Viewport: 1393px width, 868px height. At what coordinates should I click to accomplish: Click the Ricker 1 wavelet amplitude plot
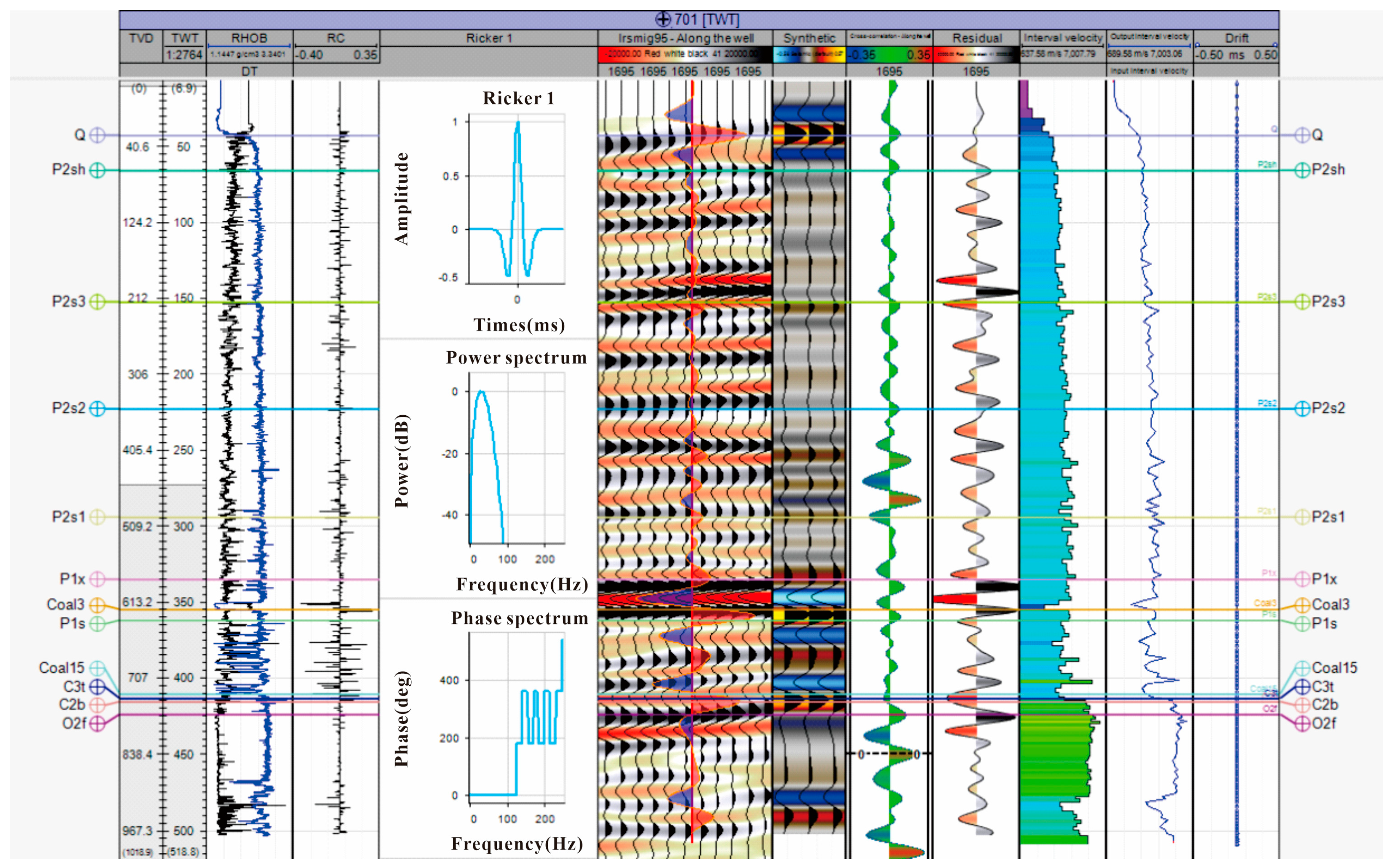tap(517, 199)
